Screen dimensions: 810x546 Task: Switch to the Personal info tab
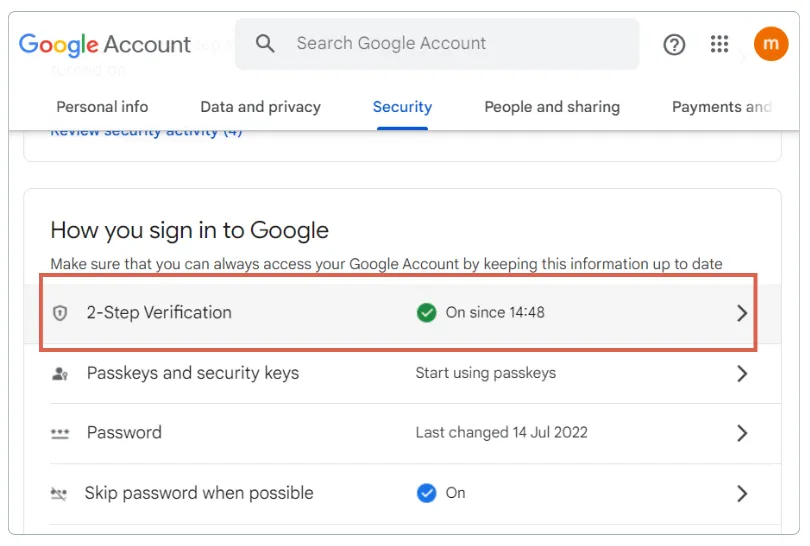[102, 107]
